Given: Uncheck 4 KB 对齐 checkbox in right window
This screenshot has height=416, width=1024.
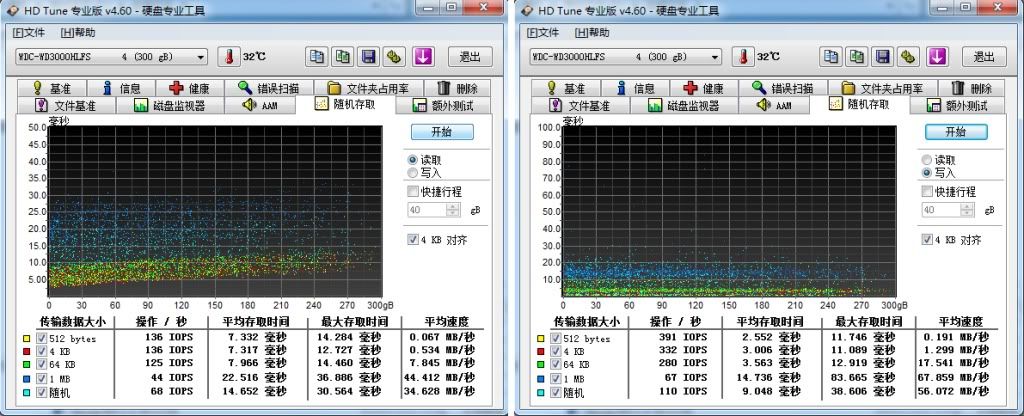Looking at the screenshot, I should (x=928, y=240).
